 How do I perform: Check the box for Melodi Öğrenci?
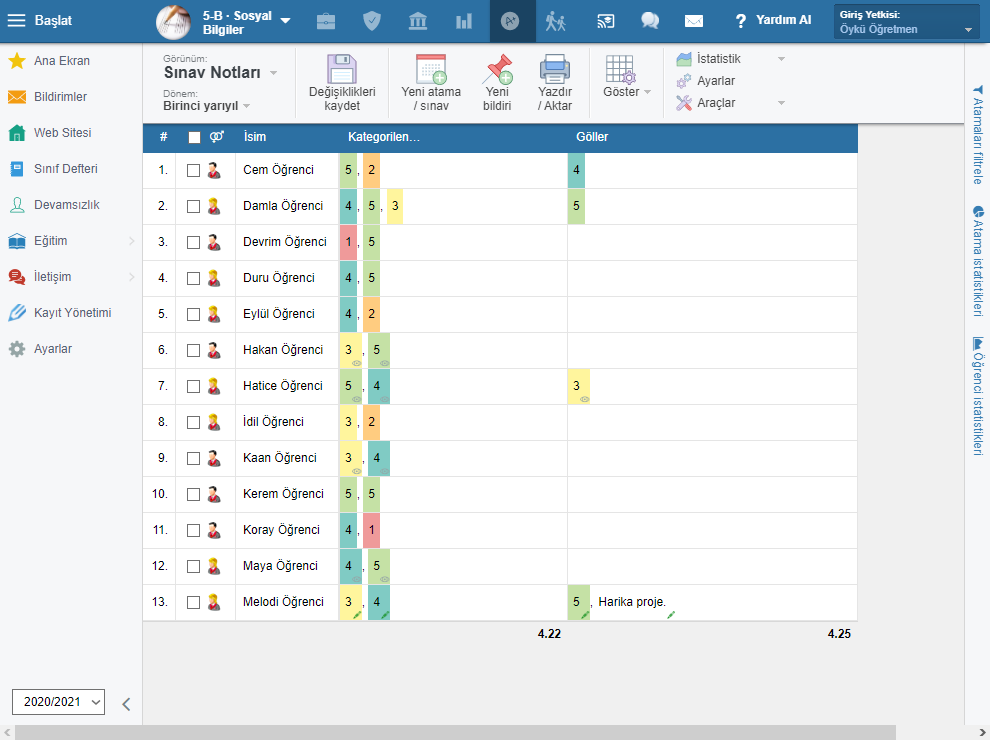pyautogui.click(x=194, y=602)
